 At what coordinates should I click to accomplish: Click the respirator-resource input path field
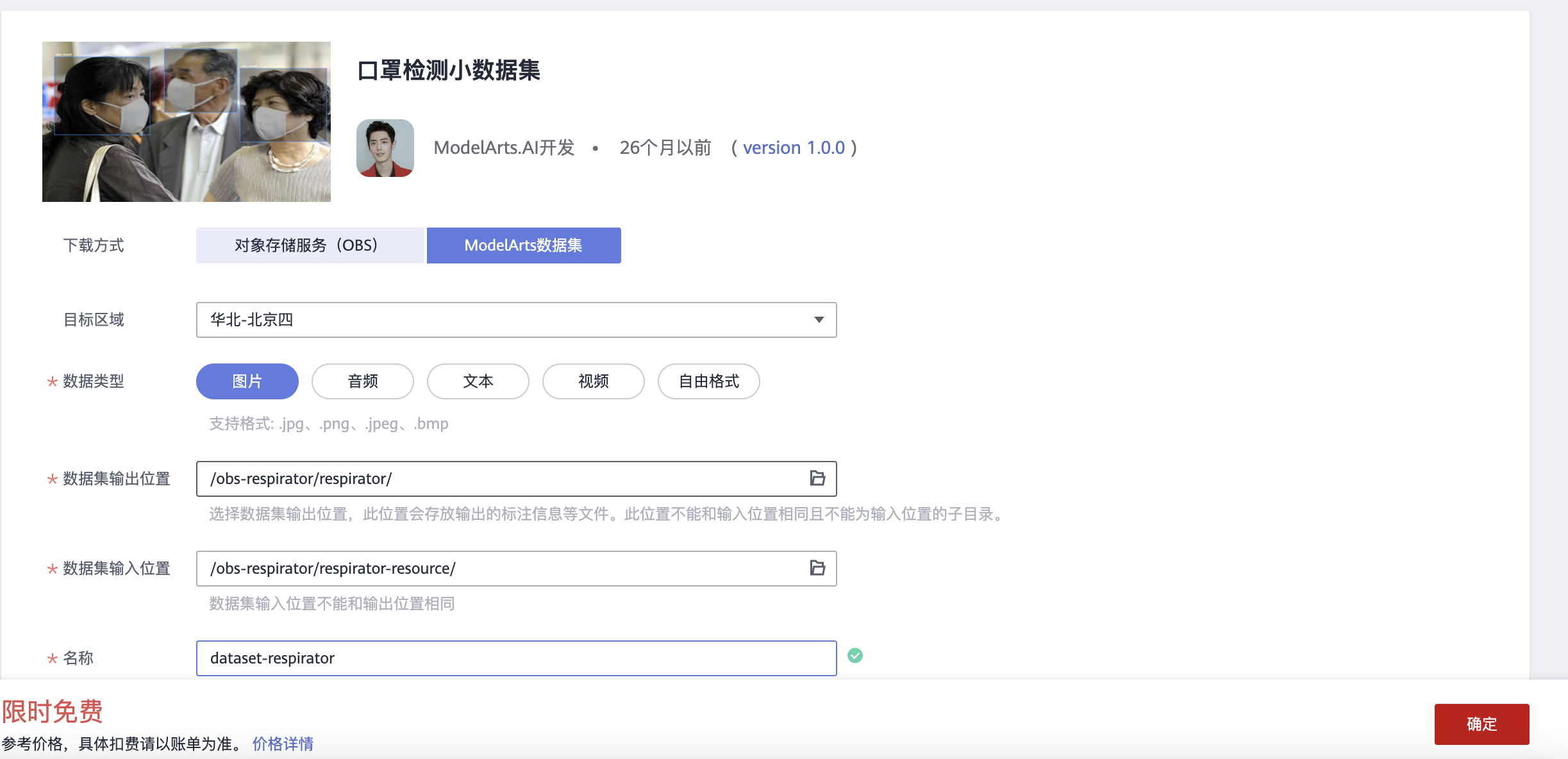(x=500, y=569)
